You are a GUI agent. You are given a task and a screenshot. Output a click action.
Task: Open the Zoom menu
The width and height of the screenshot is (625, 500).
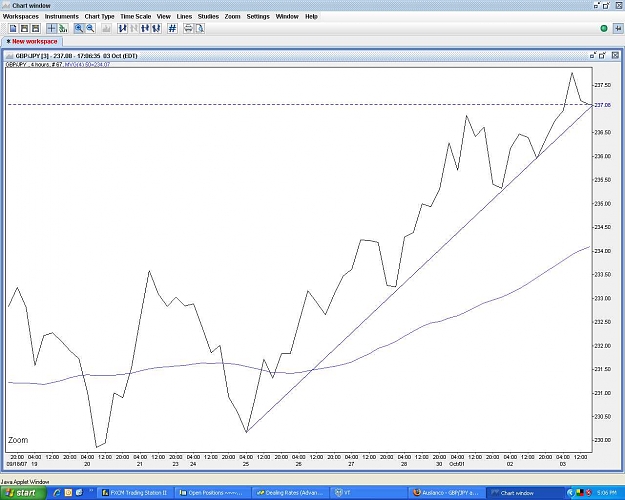(x=232, y=16)
